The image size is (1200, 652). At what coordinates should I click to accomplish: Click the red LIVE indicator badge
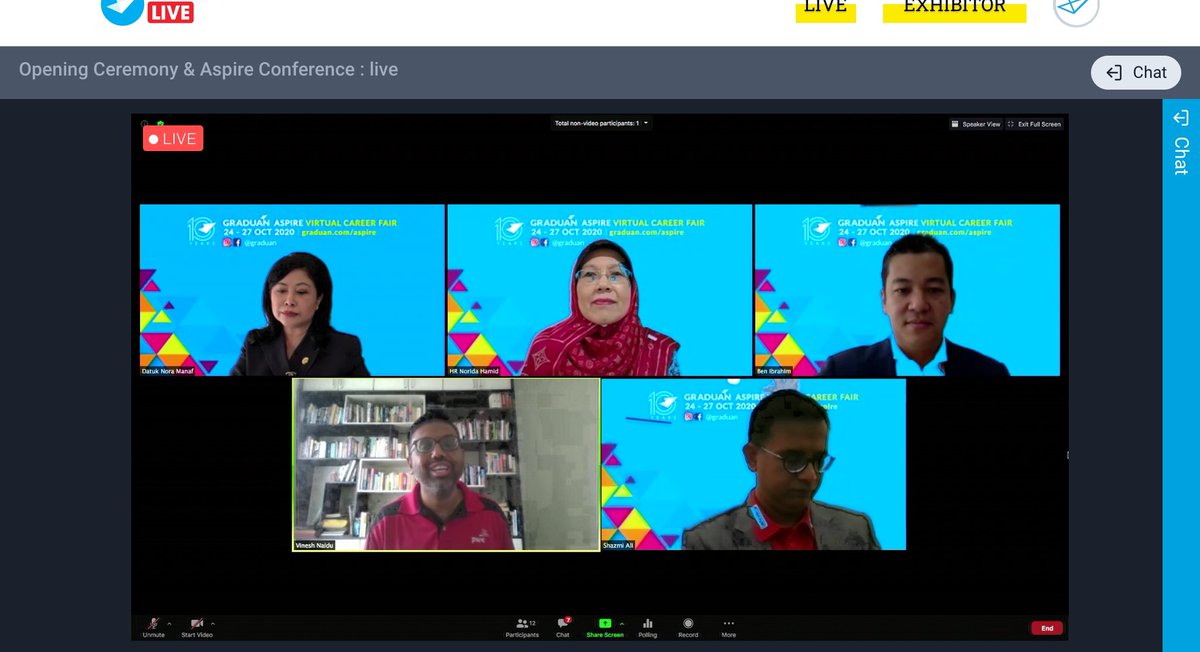173,138
